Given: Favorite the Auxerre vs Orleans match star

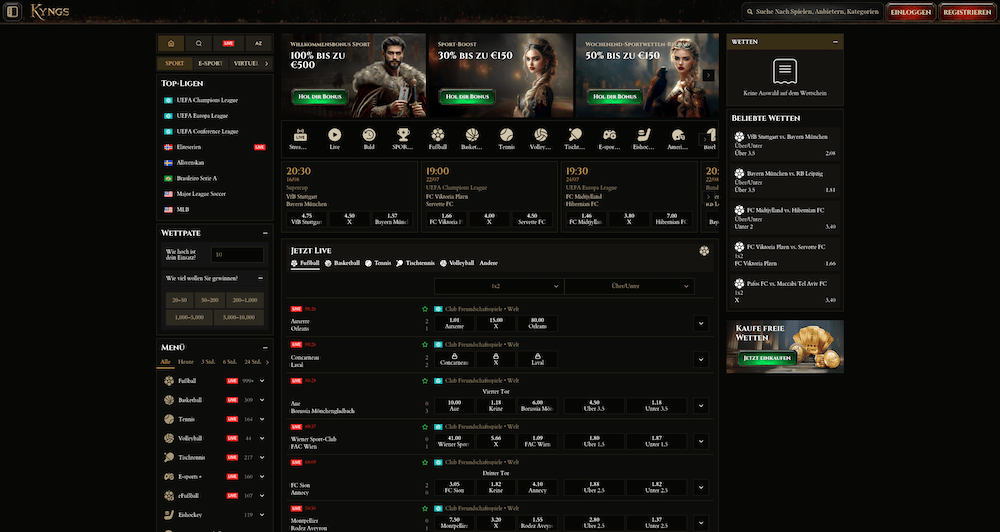Looking at the screenshot, I should click(x=425, y=309).
